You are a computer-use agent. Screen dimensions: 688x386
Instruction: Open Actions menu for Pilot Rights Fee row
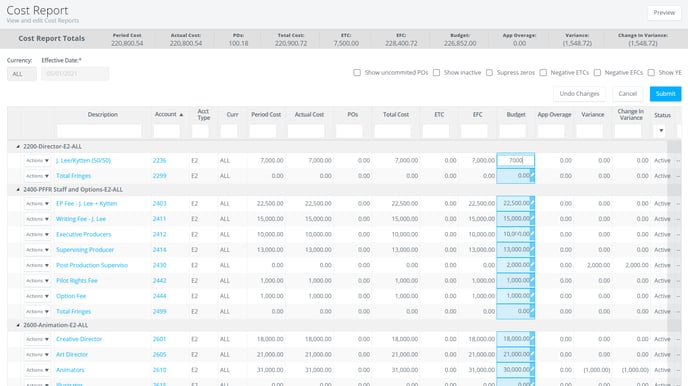[37, 281]
